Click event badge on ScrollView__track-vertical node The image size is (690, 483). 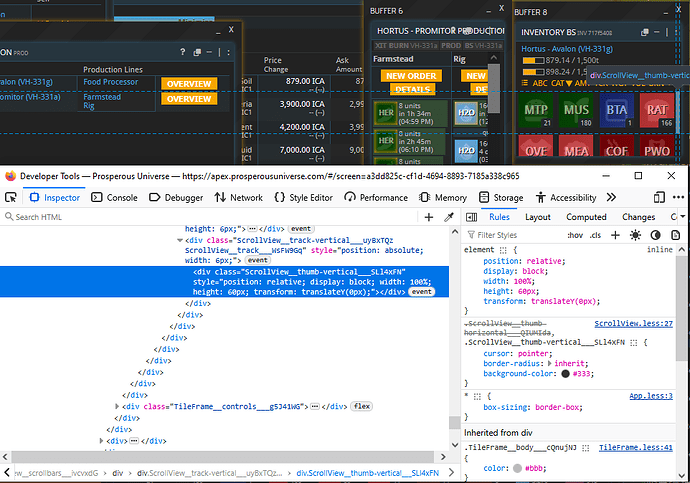tap(257, 260)
